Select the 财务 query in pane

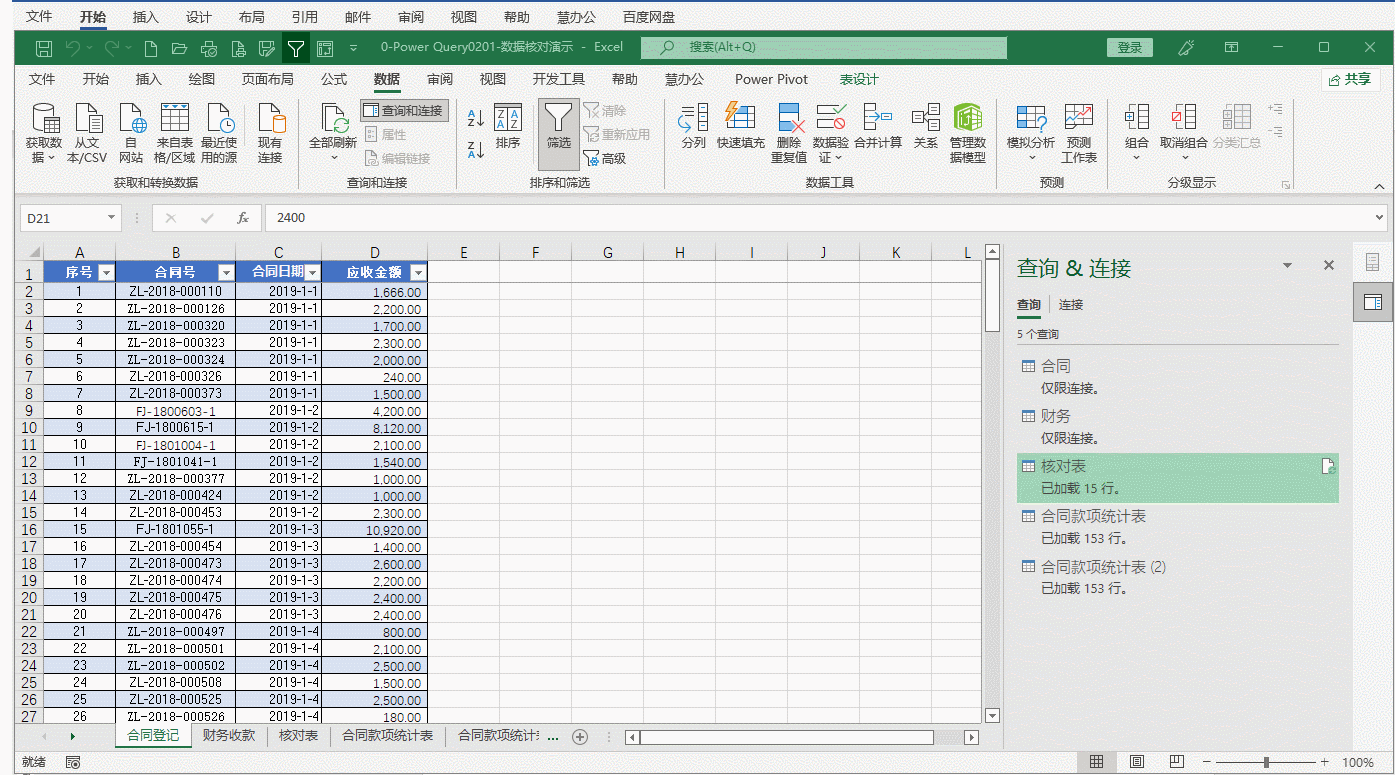(x=1177, y=426)
